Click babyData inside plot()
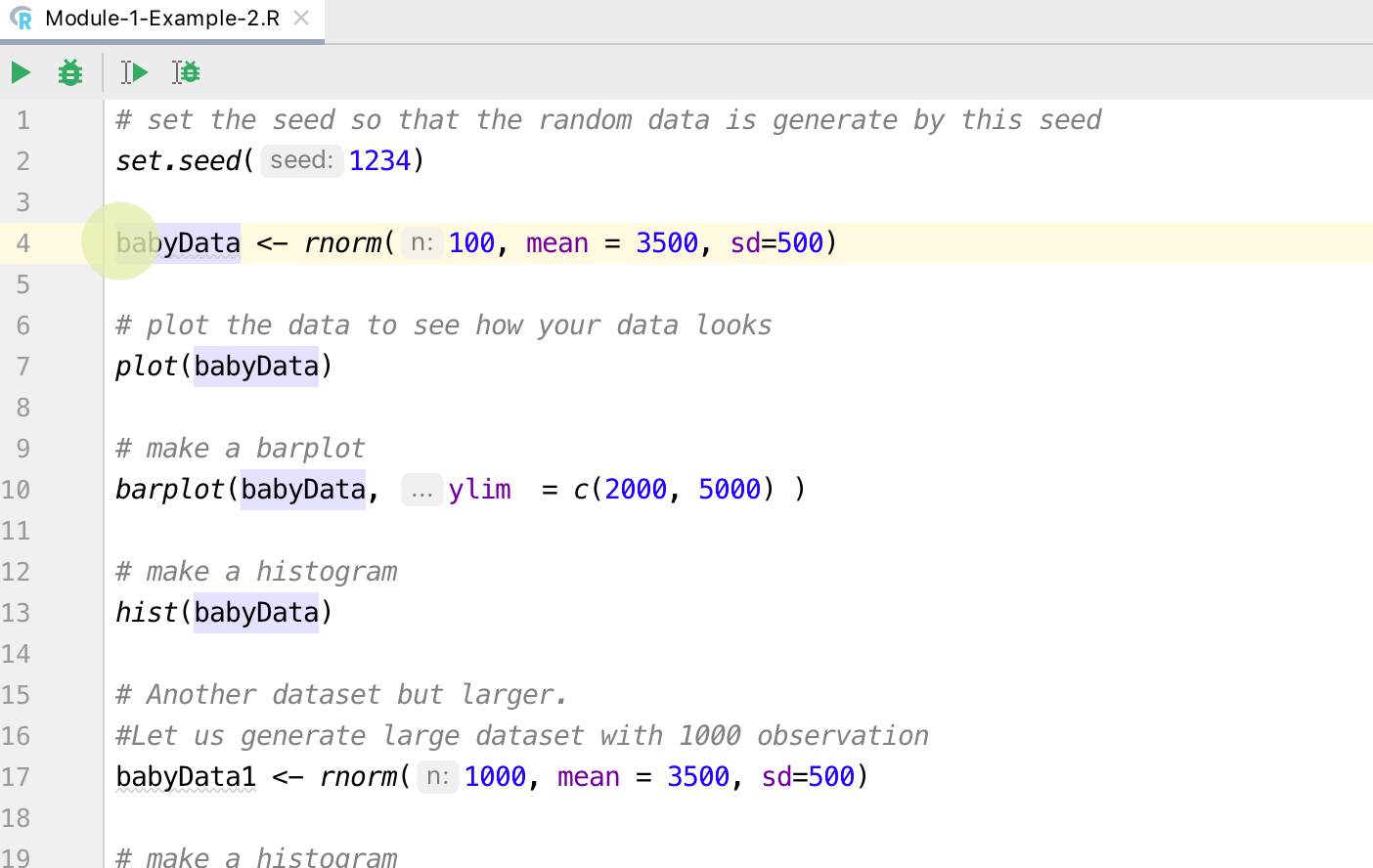This screenshot has width=1373, height=868. (256, 367)
